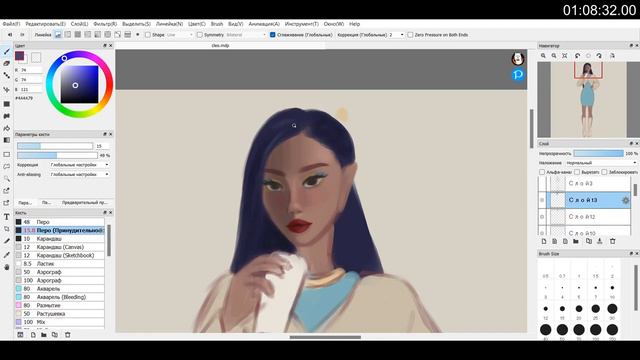Select the Hand pan tool
Viewport: 640px width, 360px height.
pyautogui.click(x=7, y=267)
